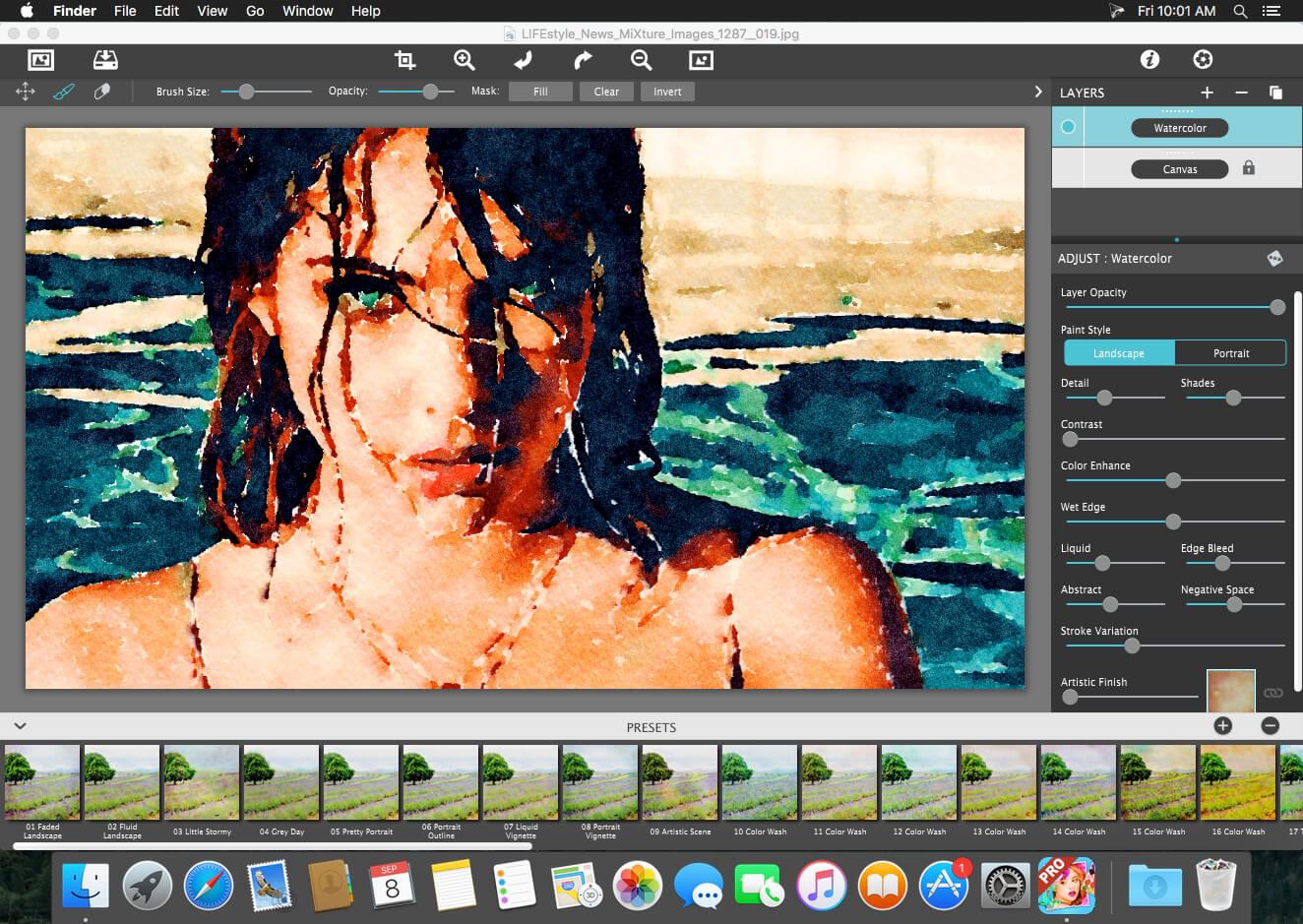Click the mask Clear button
1303x924 pixels.
(606, 92)
